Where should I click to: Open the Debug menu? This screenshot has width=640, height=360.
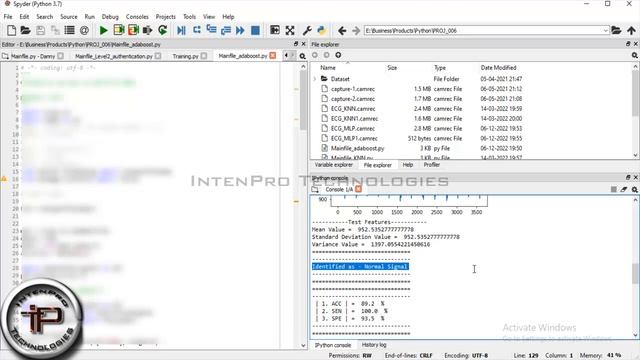click(110, 17)
